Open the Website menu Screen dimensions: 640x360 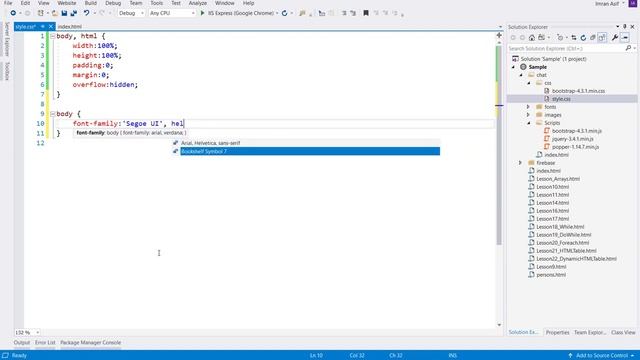click(67, 3)
